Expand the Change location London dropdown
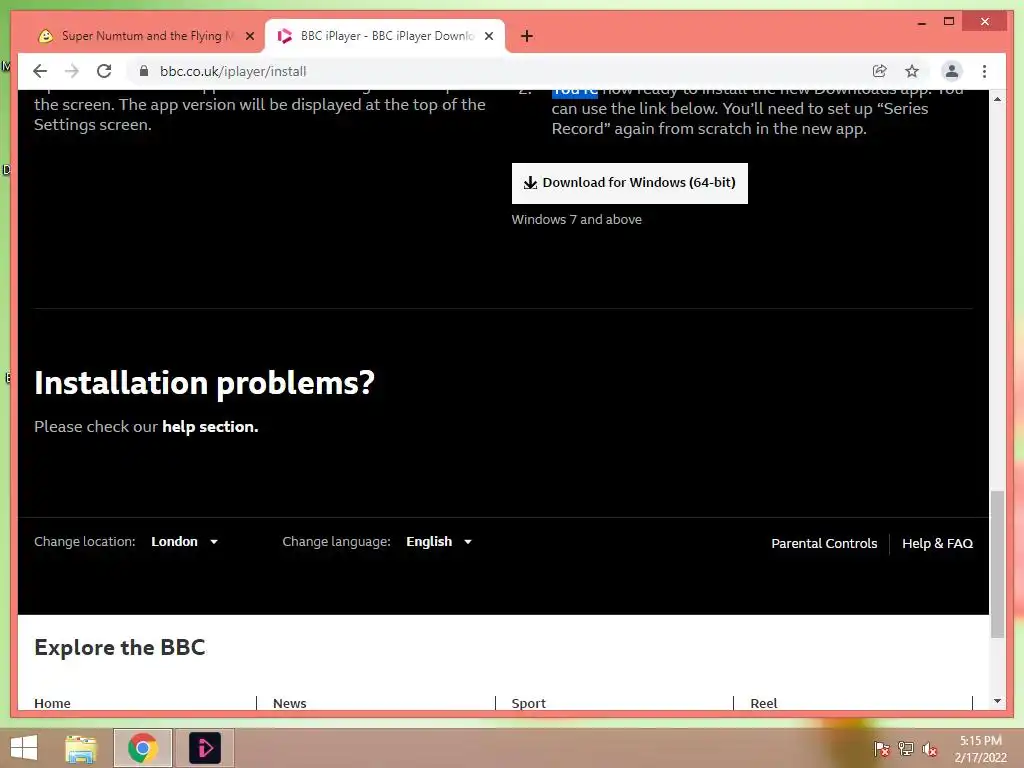Image resolution: width=1024 pixels, height=768 pixels. pyautogui.click(x=185, y=541)
